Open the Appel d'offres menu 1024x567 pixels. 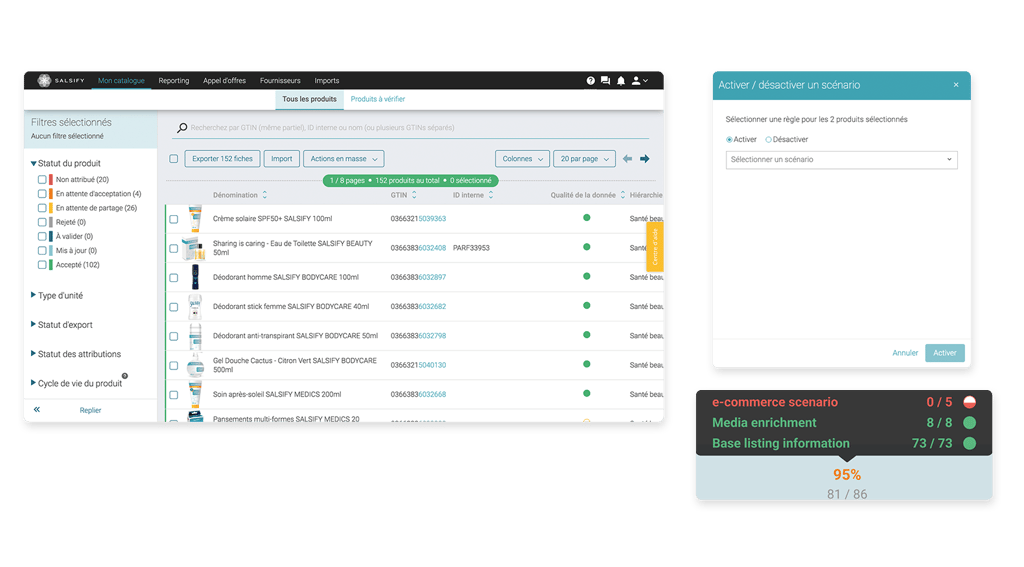click(x=224, y=81)
